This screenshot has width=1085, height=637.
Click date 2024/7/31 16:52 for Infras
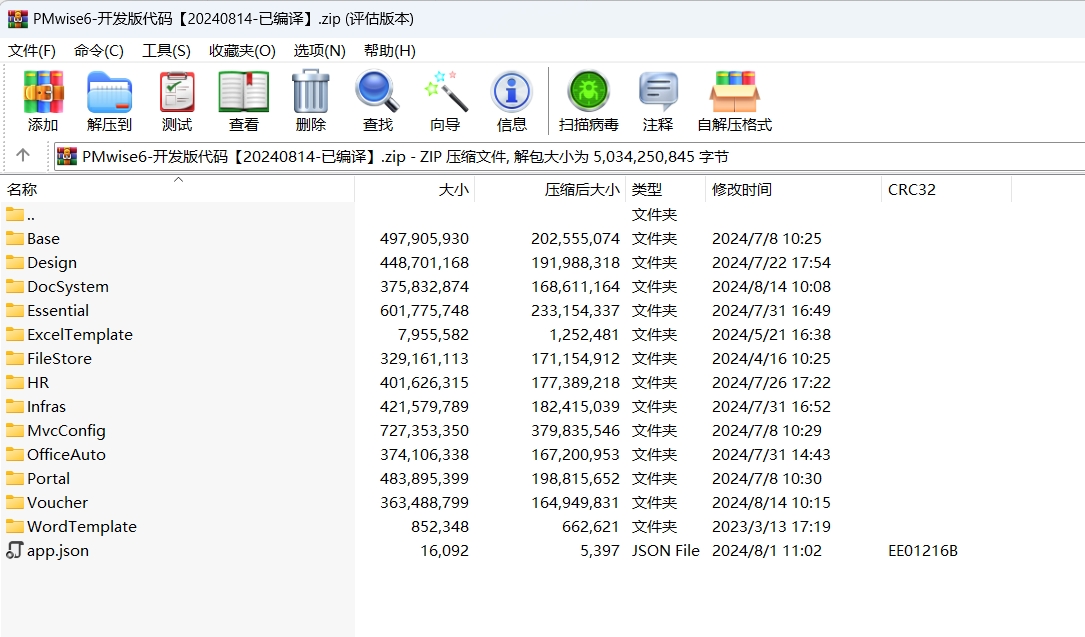(x=772, y=407)
